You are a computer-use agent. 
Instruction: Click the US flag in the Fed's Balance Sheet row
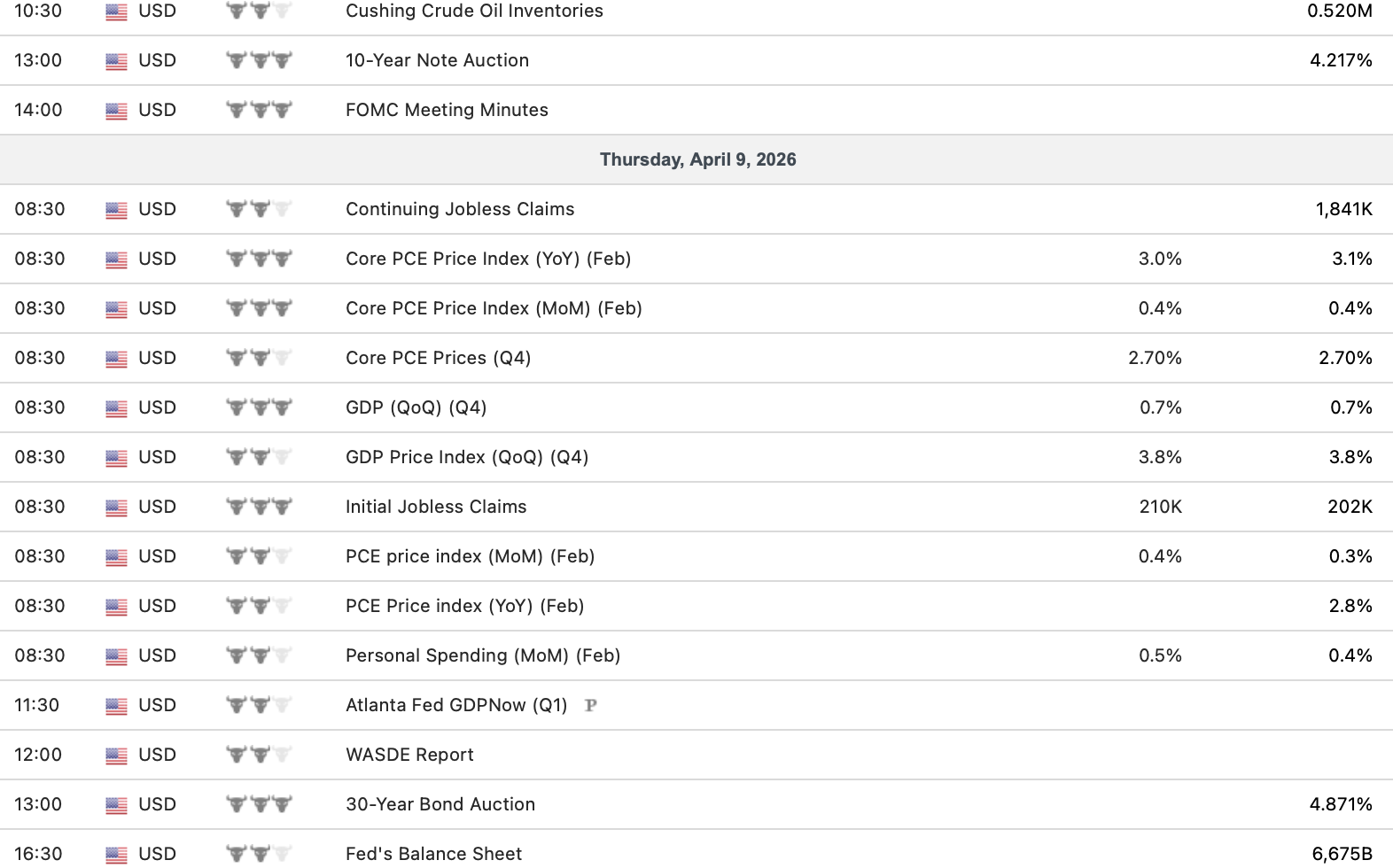(x=116, y=855)
